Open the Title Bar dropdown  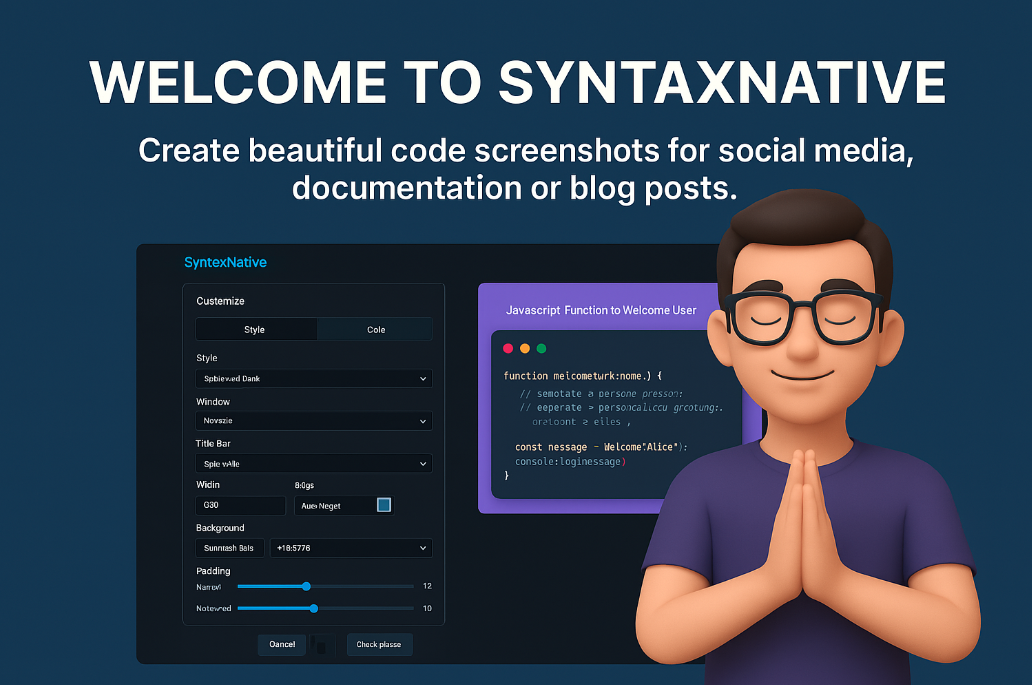coord(314,463)
